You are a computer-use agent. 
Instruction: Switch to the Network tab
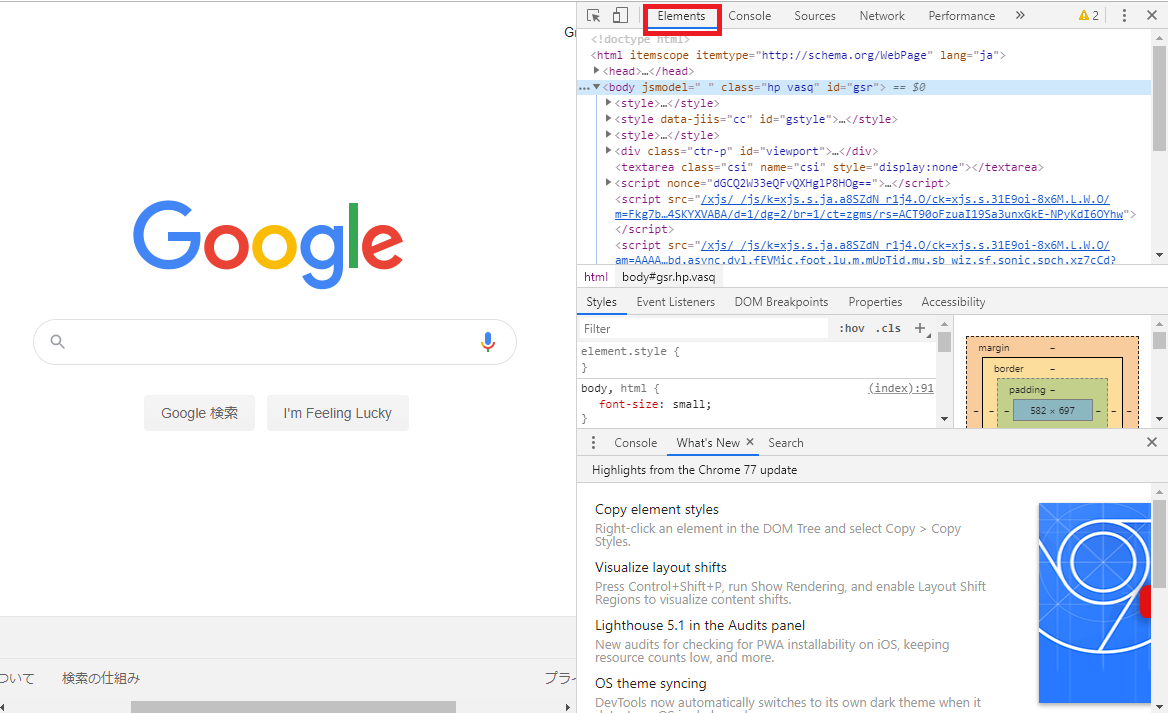point(882,16)
